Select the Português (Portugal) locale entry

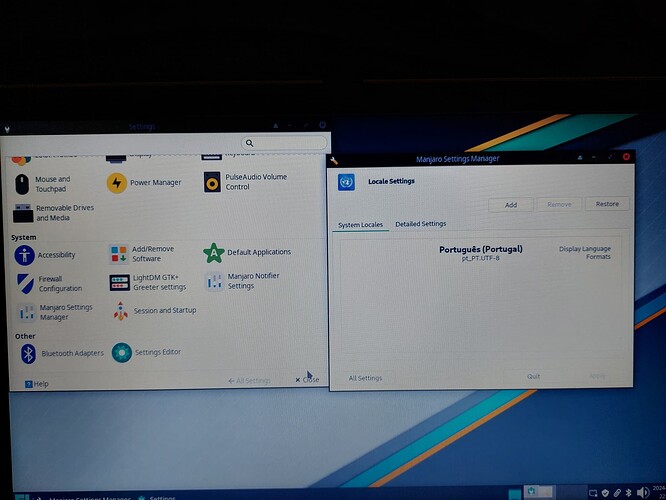(480, 252)
